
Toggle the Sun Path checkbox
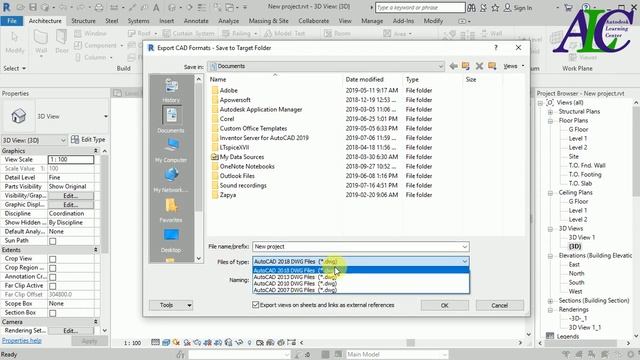tap(53, 241)
